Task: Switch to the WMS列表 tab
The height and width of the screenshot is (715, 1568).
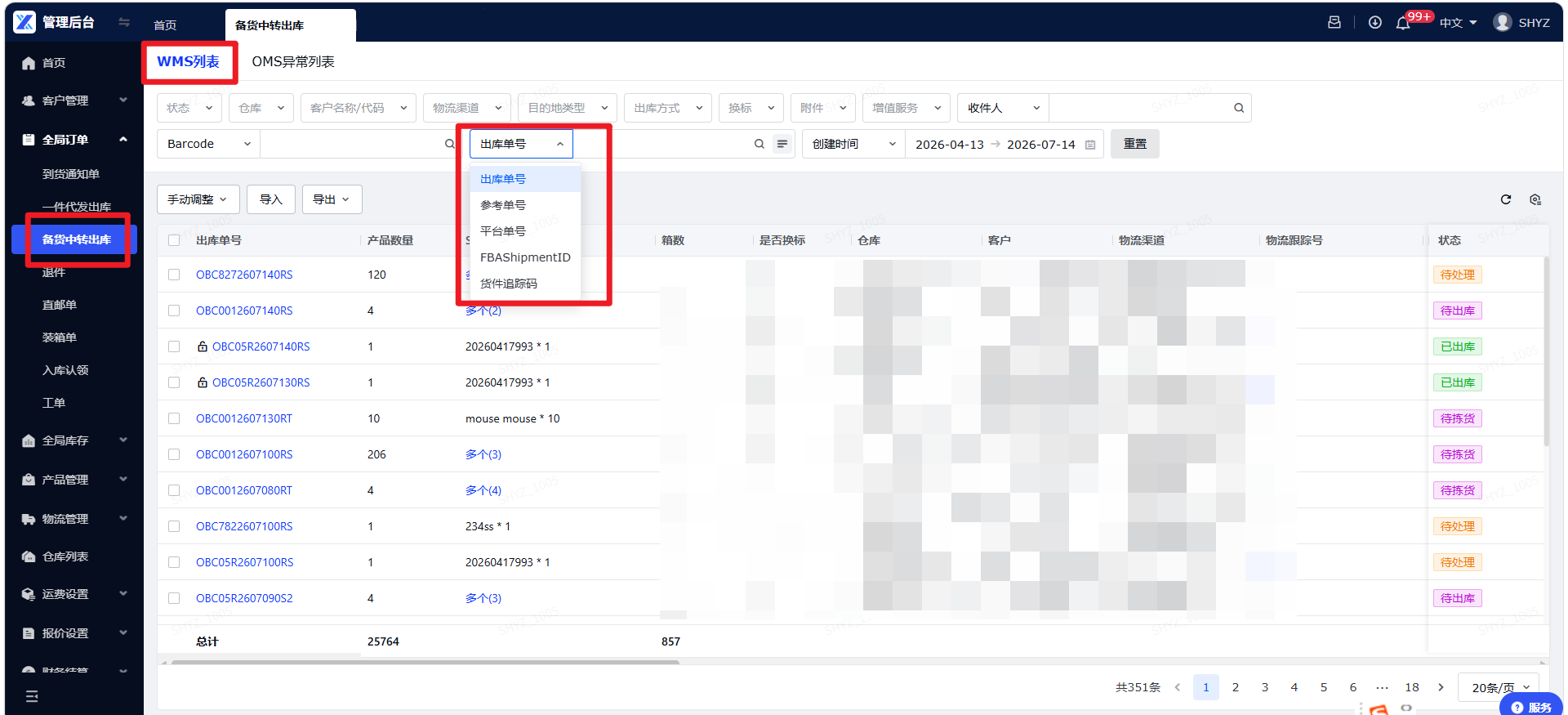Action: point(189,62)
